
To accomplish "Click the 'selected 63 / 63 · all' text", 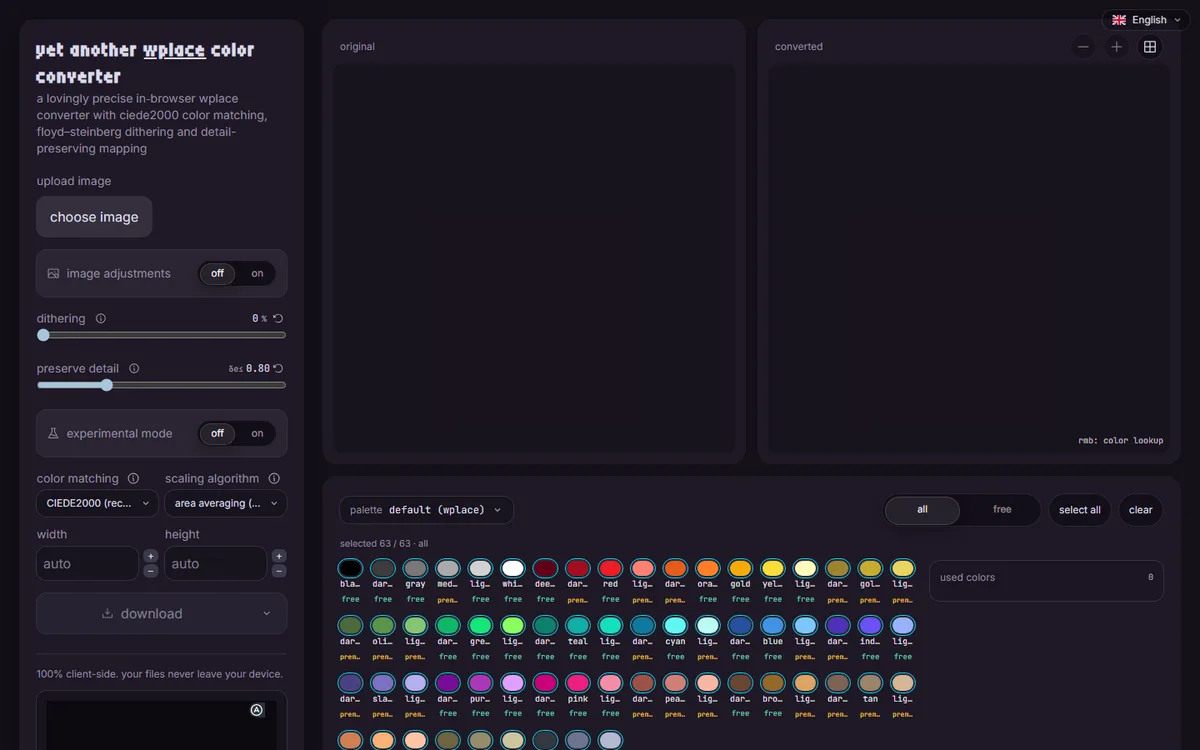I will coord(384,544).
